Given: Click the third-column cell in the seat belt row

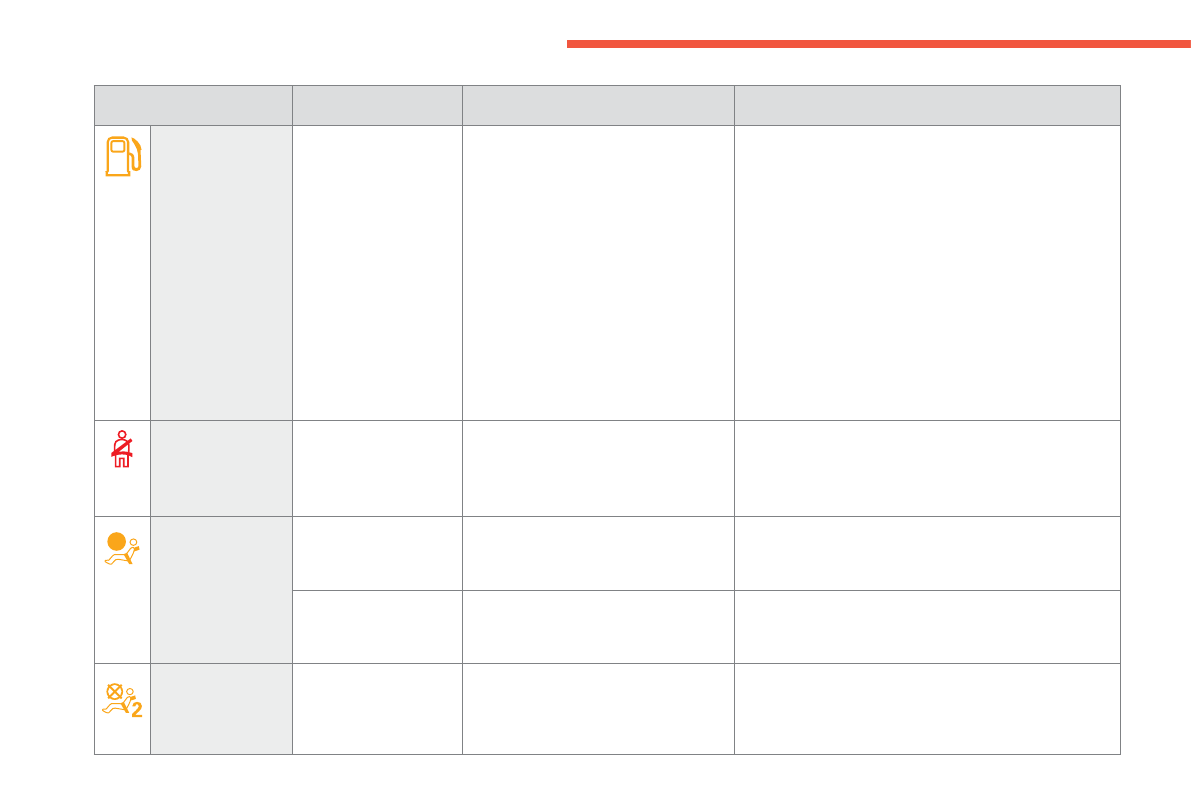Looking at the screenshot, I should pyautogui.click(x=598, y=468).
